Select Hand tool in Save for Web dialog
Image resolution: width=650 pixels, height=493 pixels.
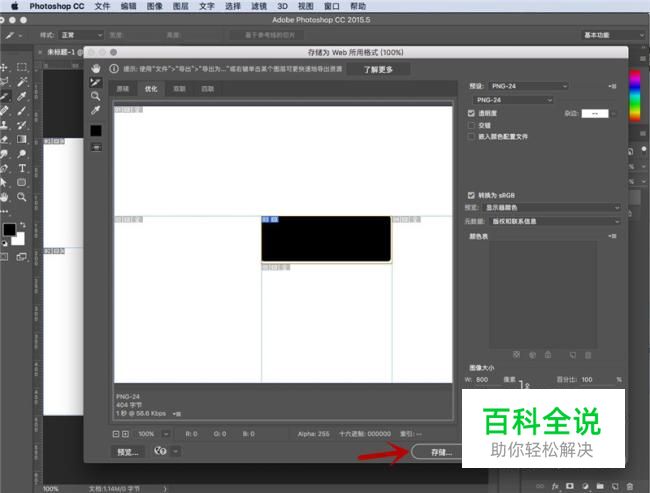[96, 68]
